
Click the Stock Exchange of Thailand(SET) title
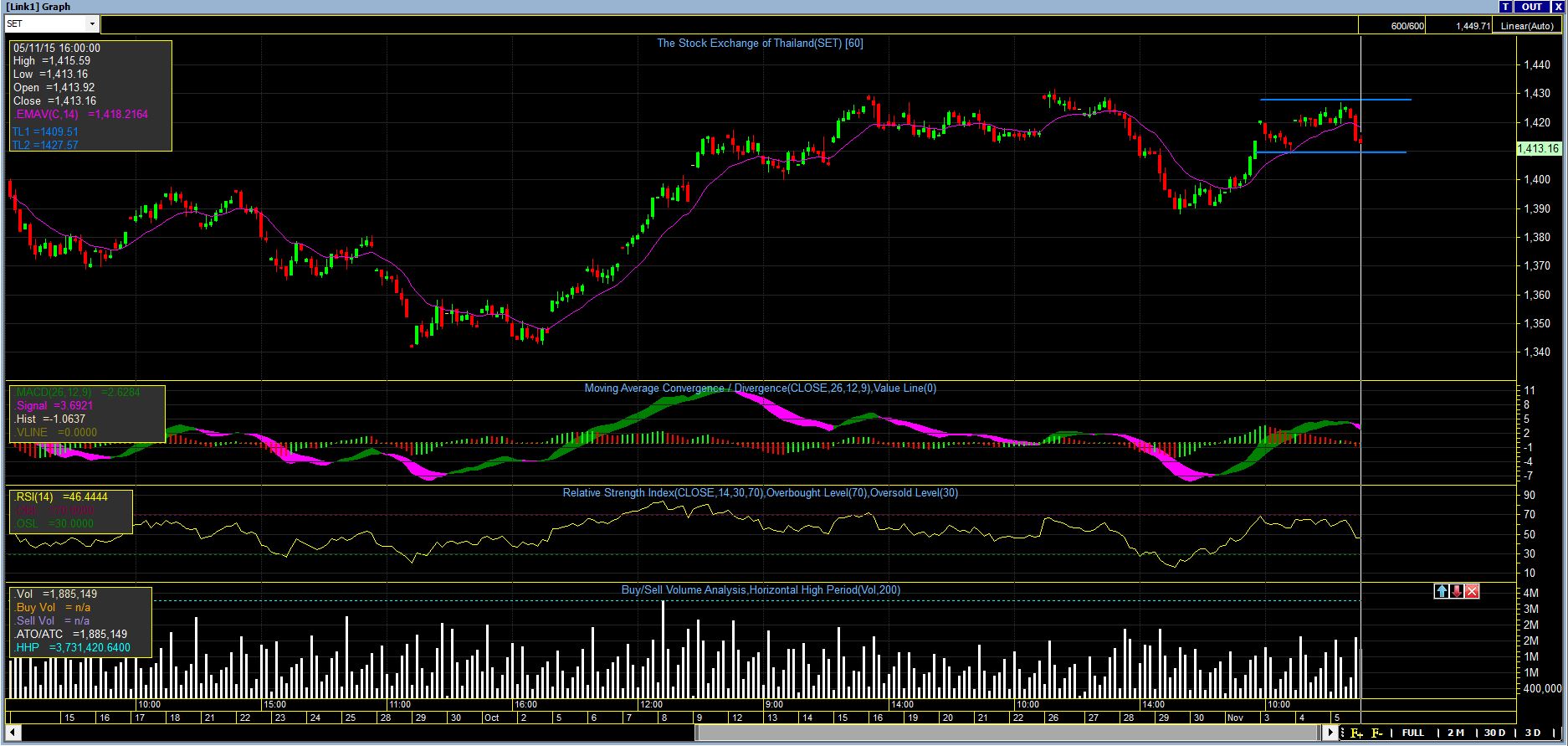[760, 44]
